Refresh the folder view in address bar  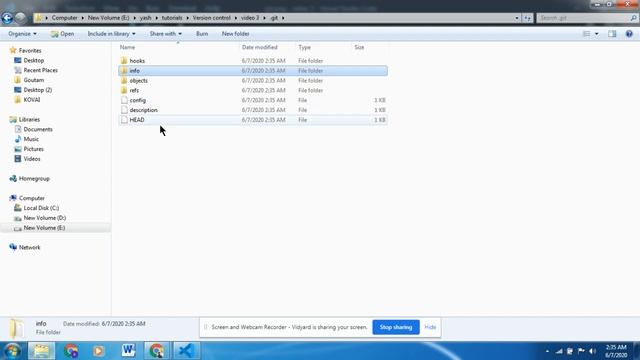click(x=527, y=18)
